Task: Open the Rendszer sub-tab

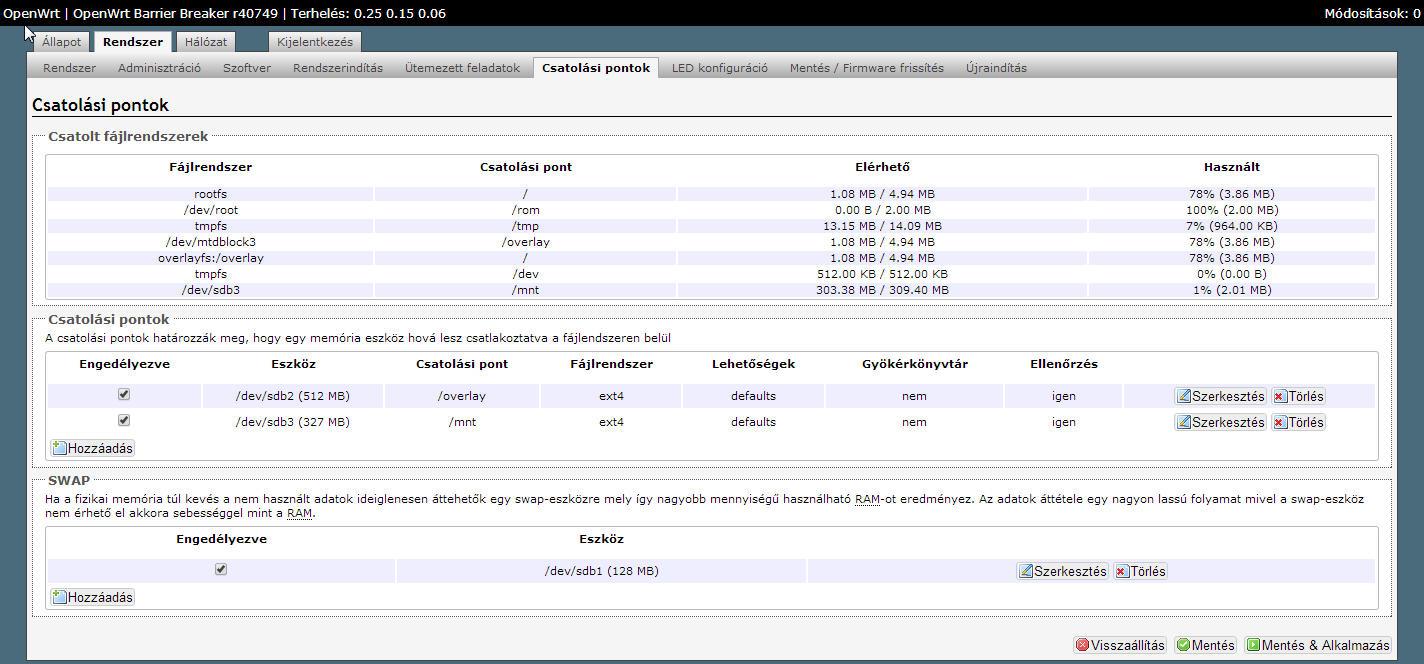Action: point(70,68)
